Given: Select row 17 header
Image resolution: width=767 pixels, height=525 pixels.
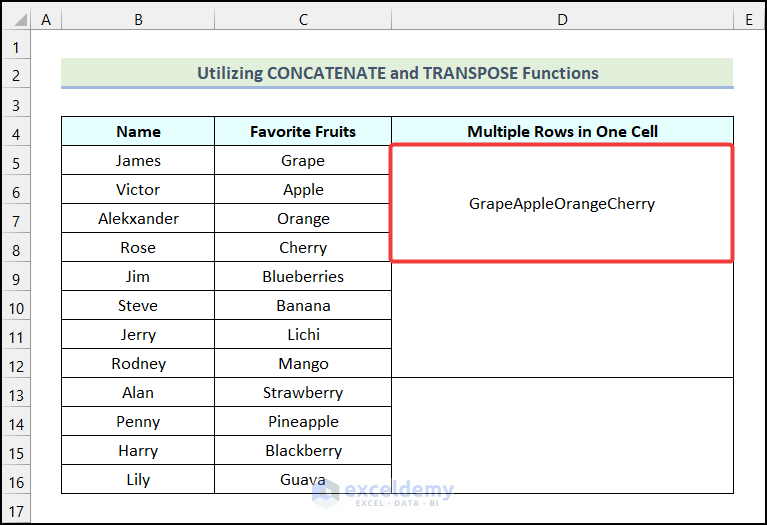Looking at the screenshot, I should 16,508.
